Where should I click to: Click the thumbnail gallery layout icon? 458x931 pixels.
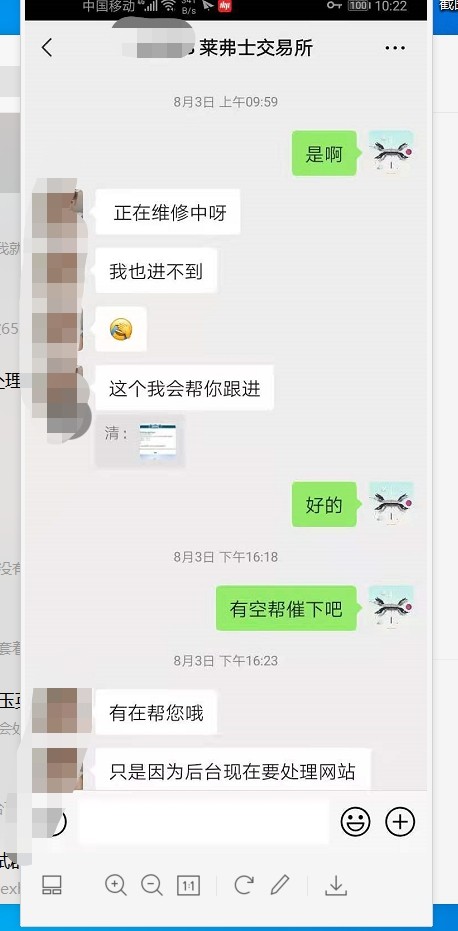point(52,885)
